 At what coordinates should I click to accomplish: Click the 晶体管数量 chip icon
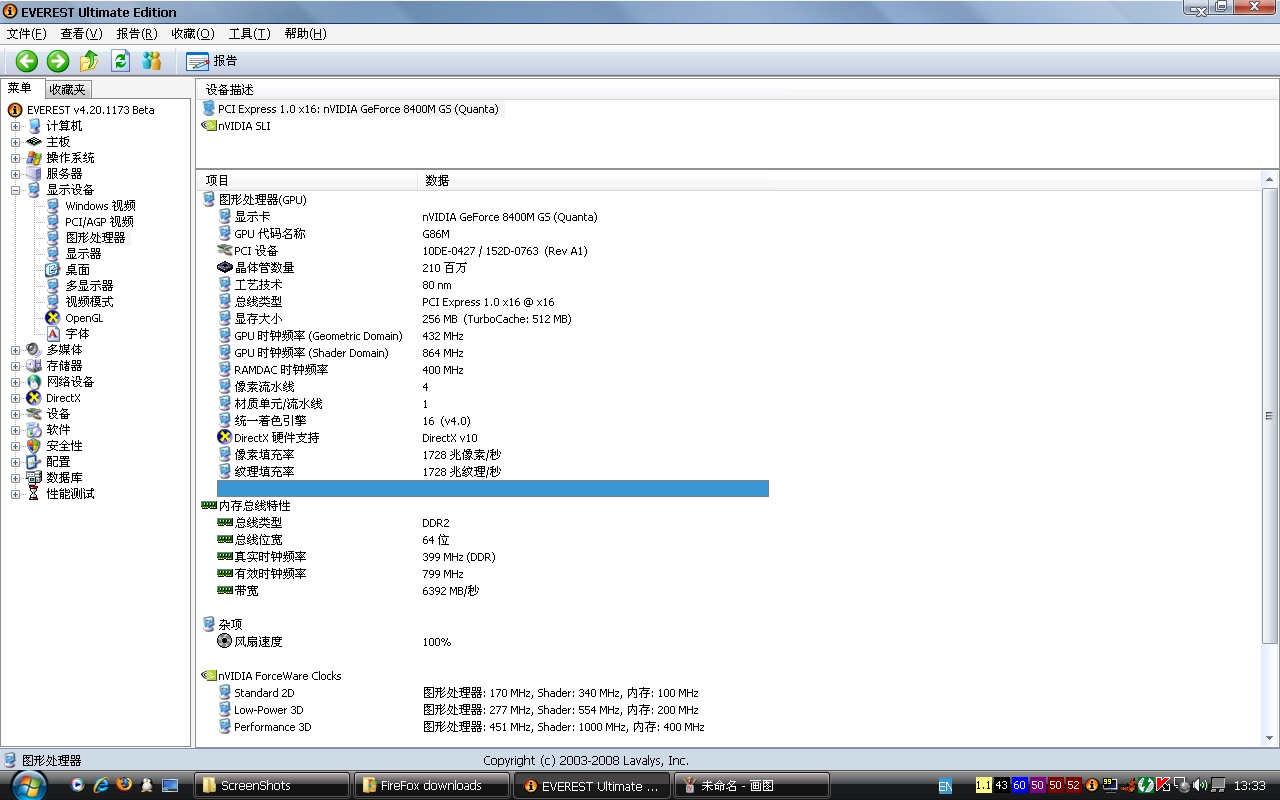(x=225, y=268)
